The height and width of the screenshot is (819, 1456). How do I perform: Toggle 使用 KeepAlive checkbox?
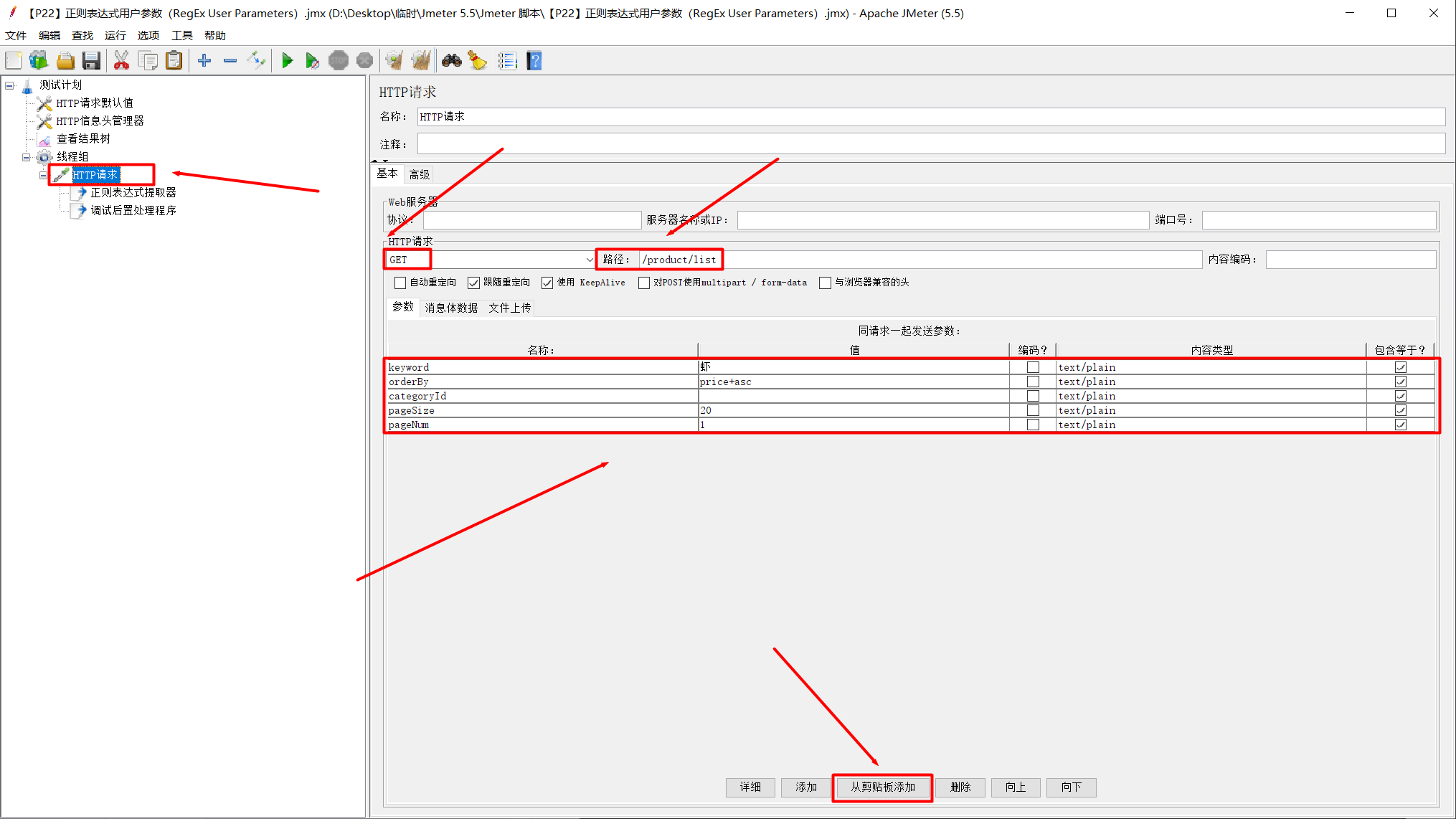click(x=547, y=283)
